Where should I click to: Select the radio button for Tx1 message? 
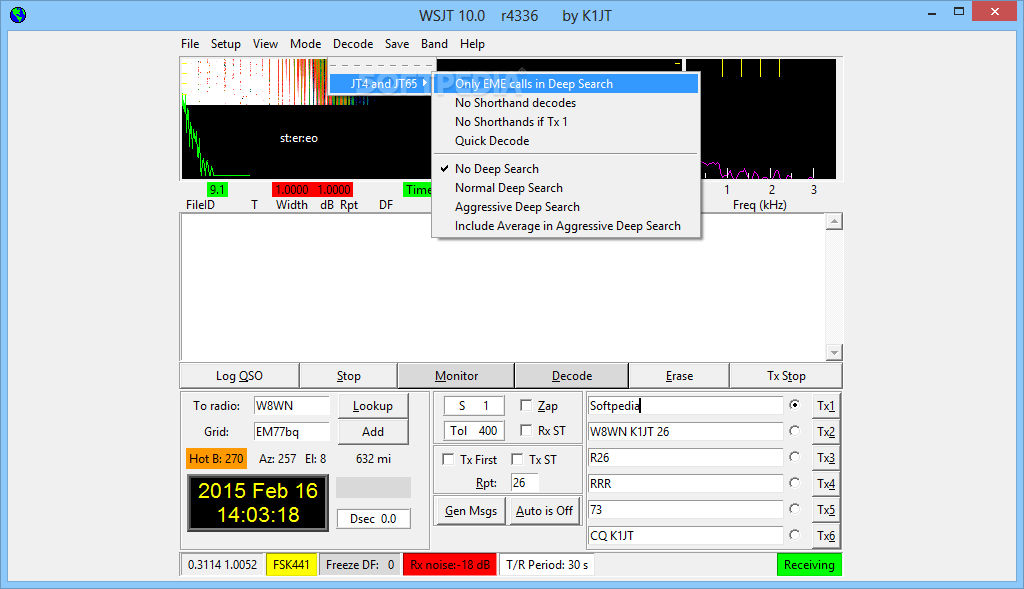click(794, 405)
